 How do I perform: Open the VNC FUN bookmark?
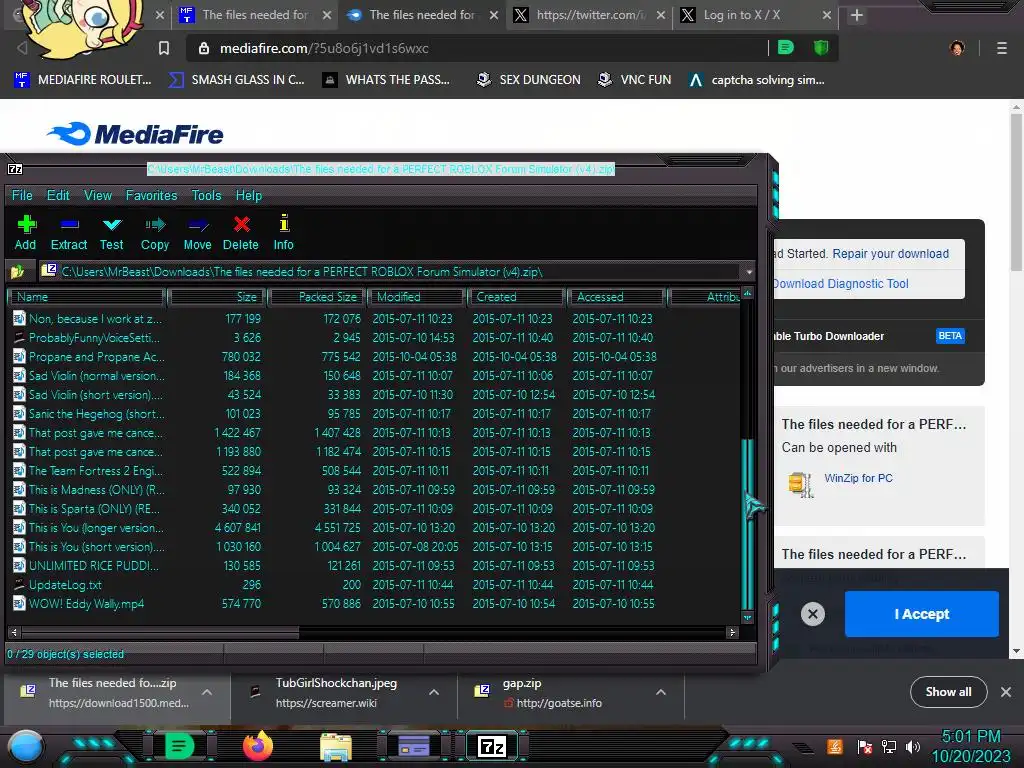click(635, 80)
